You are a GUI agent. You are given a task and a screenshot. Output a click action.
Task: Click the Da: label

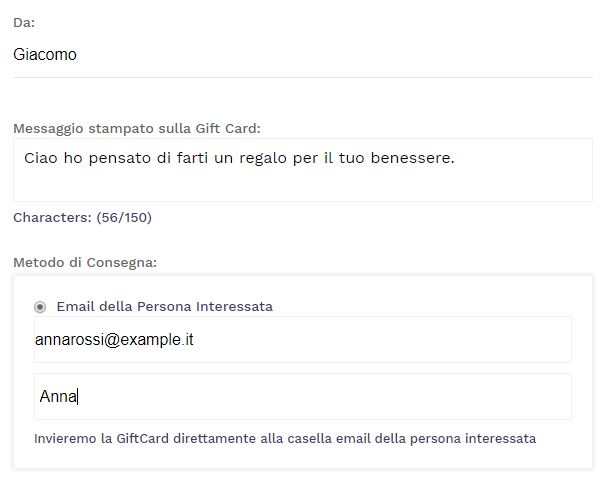point(24,22)
